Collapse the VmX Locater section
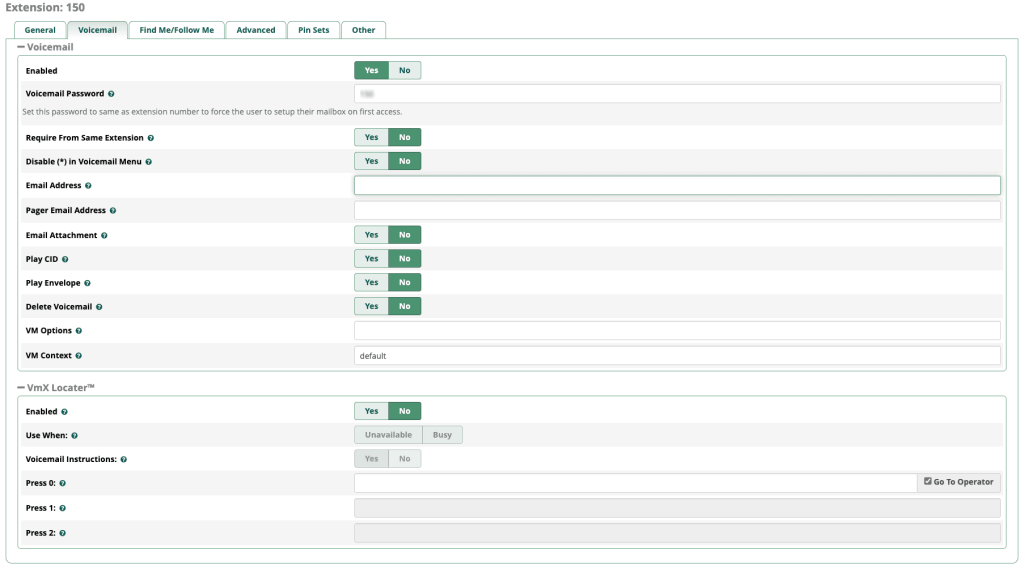Screen dimensions: 1024x568 click(x=21, y=387)
